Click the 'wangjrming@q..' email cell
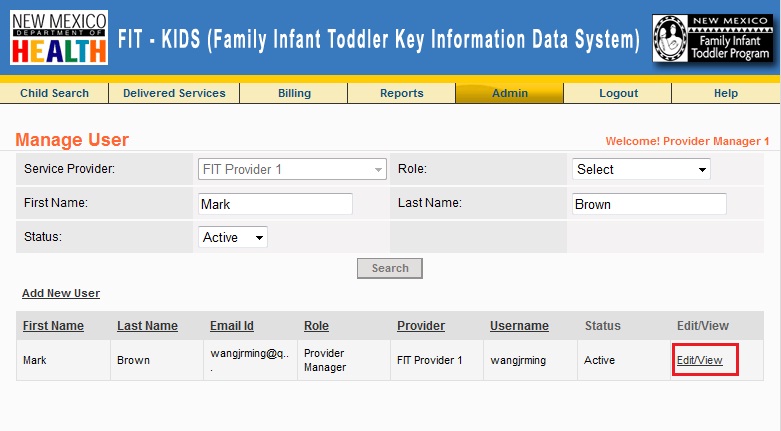This screenshot has height=431, width=781. [251, 360]
